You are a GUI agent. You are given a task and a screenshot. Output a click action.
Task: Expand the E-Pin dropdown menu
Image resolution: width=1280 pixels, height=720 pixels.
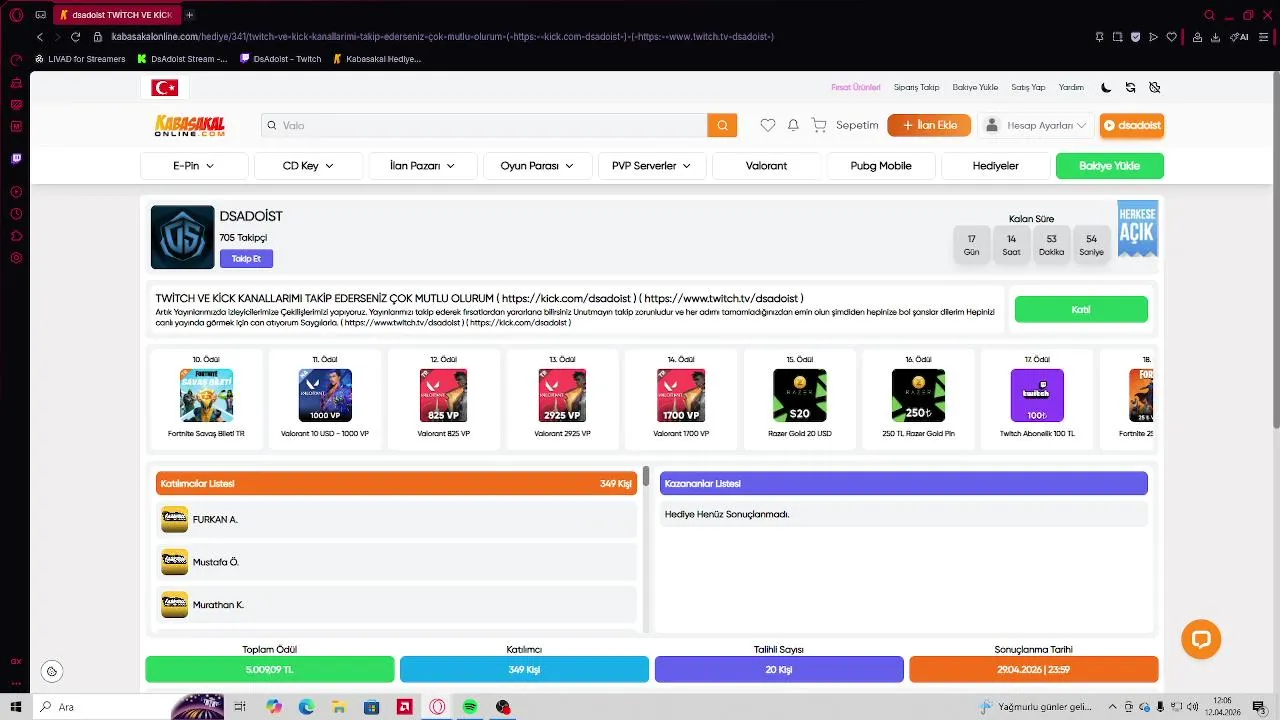195,166
